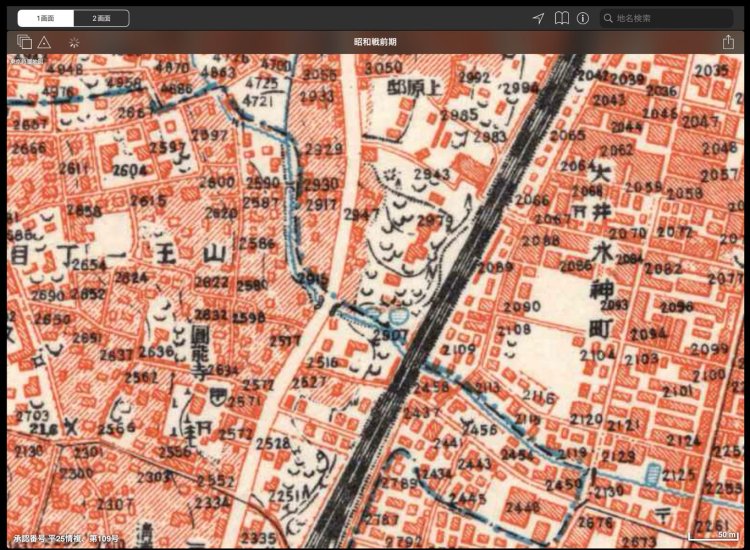The width and height of the screenshot is (750, 550).
Task: Switch to the 2画面 dual-view tab
Action: [101, 18]
